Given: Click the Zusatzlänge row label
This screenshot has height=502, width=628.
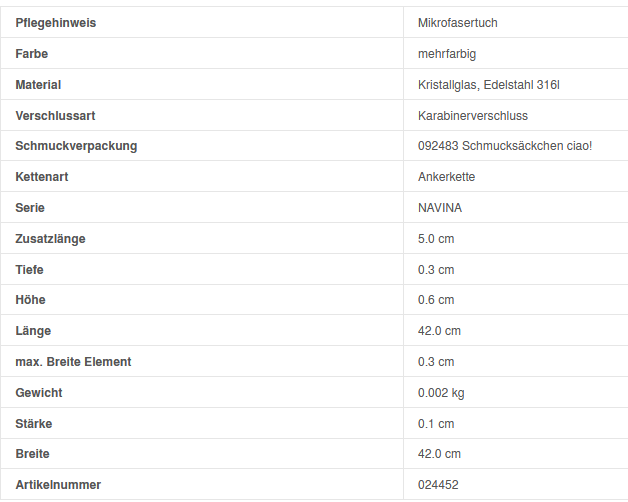Looking at the screenshot, I should (50, 239).
